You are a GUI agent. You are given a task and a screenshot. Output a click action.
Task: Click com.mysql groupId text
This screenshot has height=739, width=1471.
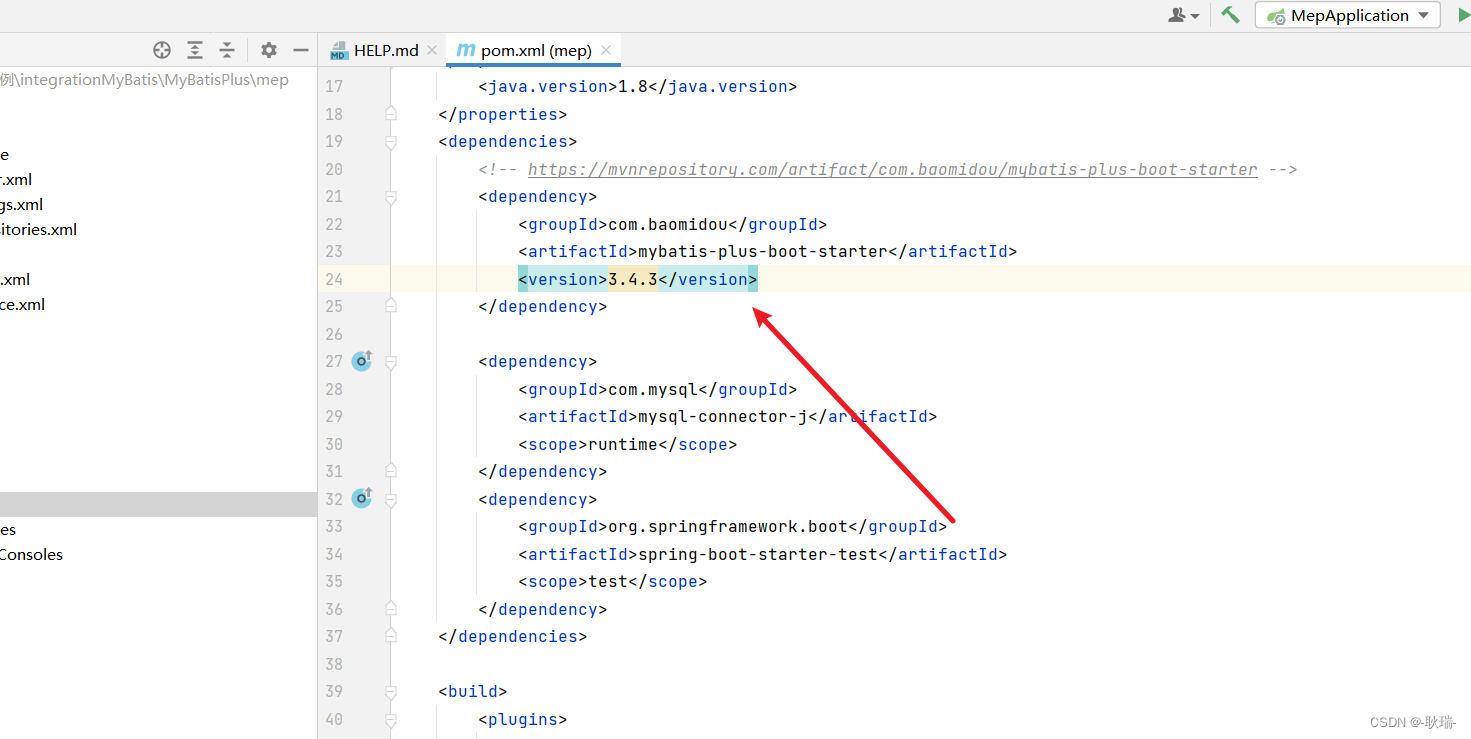tap(653, 389)
